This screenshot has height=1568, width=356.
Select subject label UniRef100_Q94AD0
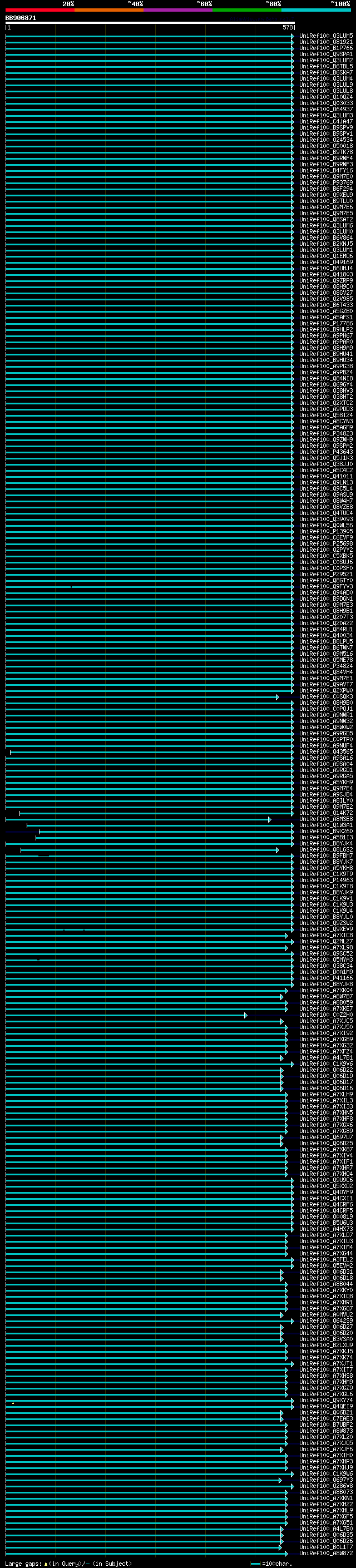(x=326, y=593)
